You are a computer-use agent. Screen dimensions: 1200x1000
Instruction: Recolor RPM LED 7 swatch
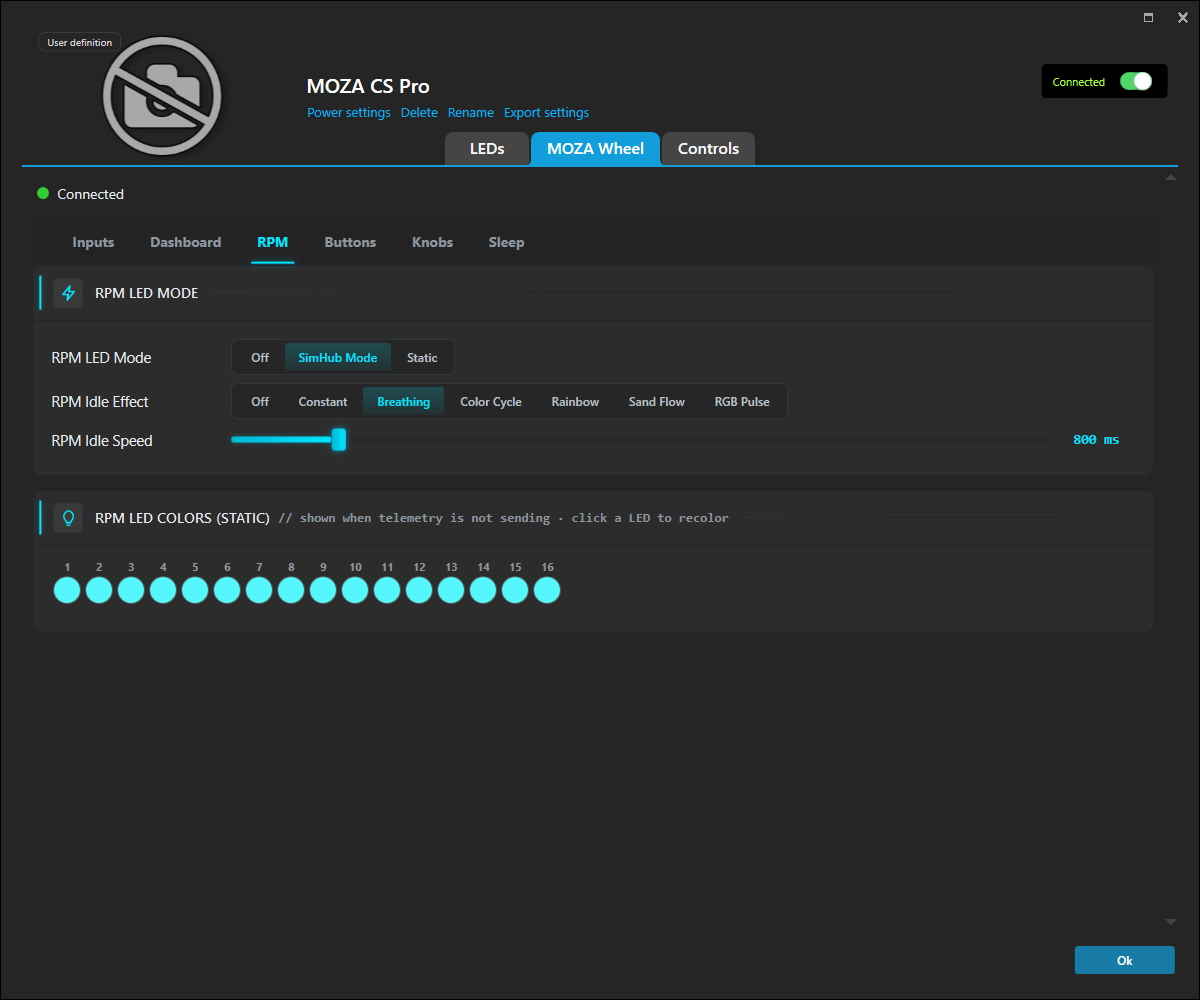259,590
